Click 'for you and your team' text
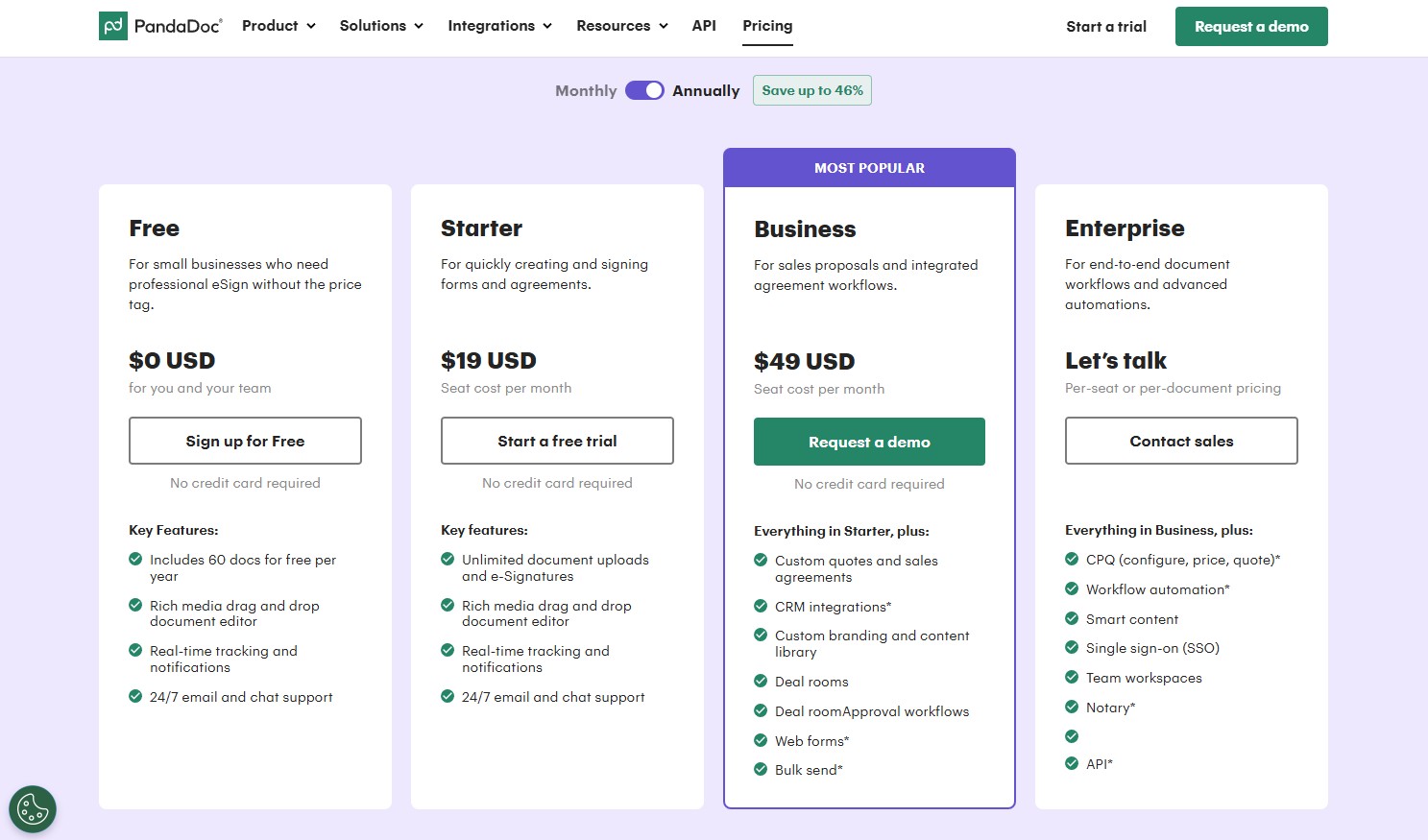 click(x=200, y=388)
